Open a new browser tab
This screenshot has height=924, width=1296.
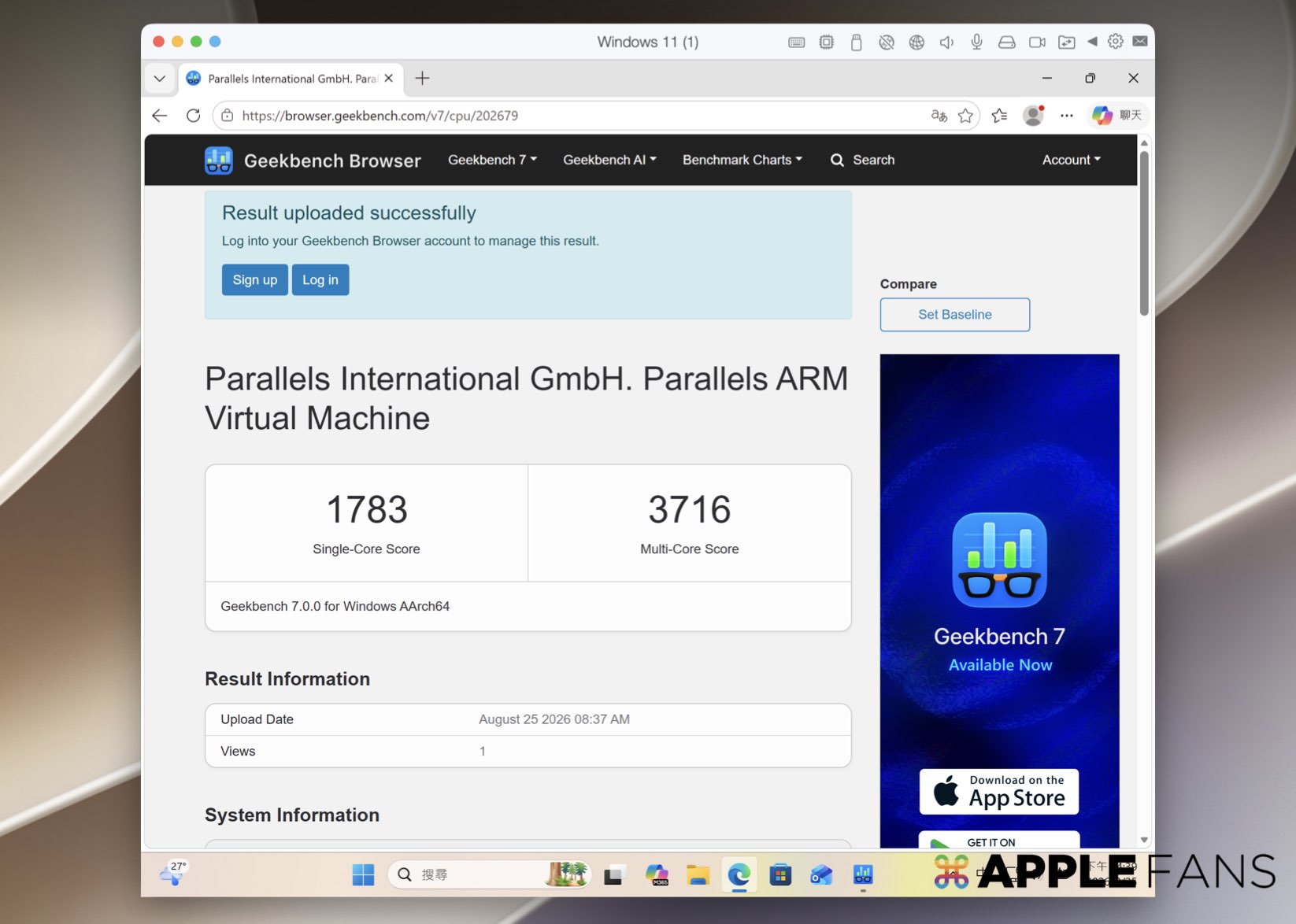point(422,79)
